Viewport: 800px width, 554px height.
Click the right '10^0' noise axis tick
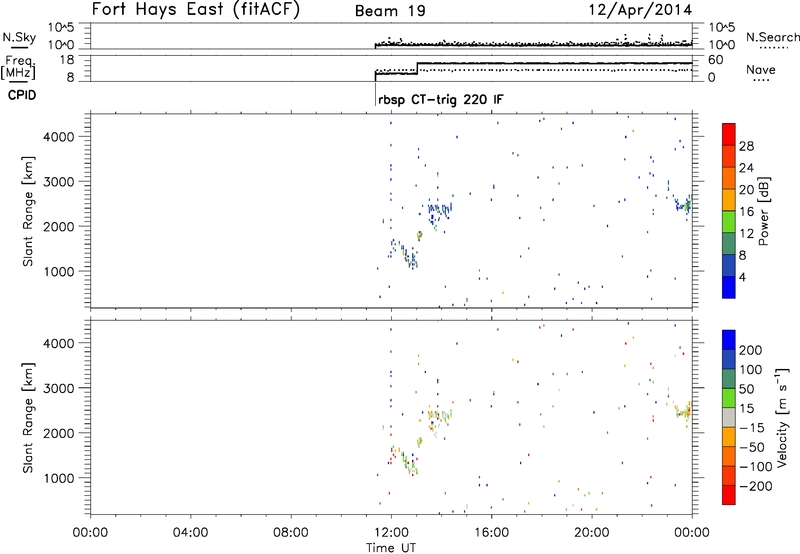point(722,45)
